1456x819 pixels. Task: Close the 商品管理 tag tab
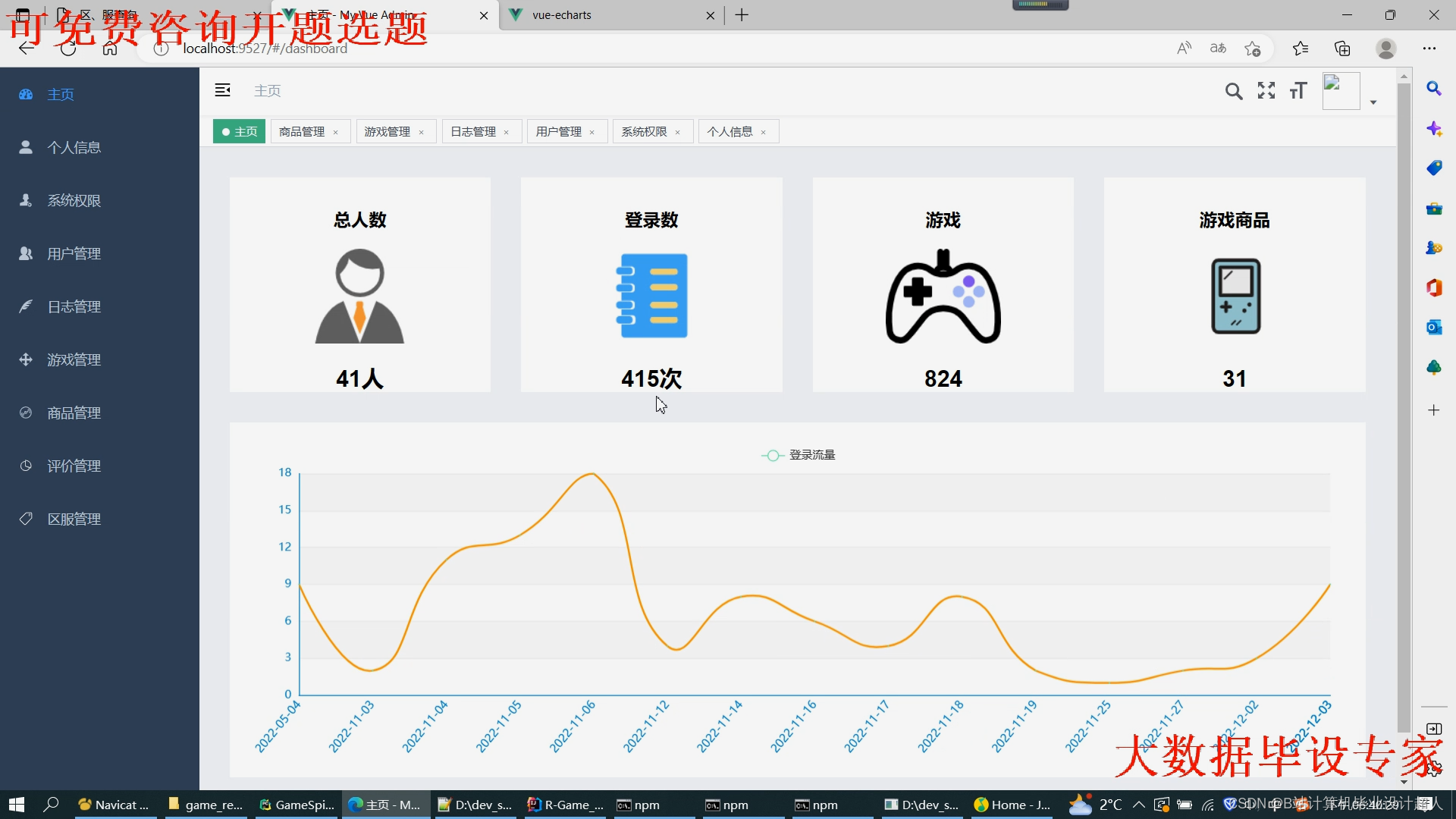[x=336, y=132]
